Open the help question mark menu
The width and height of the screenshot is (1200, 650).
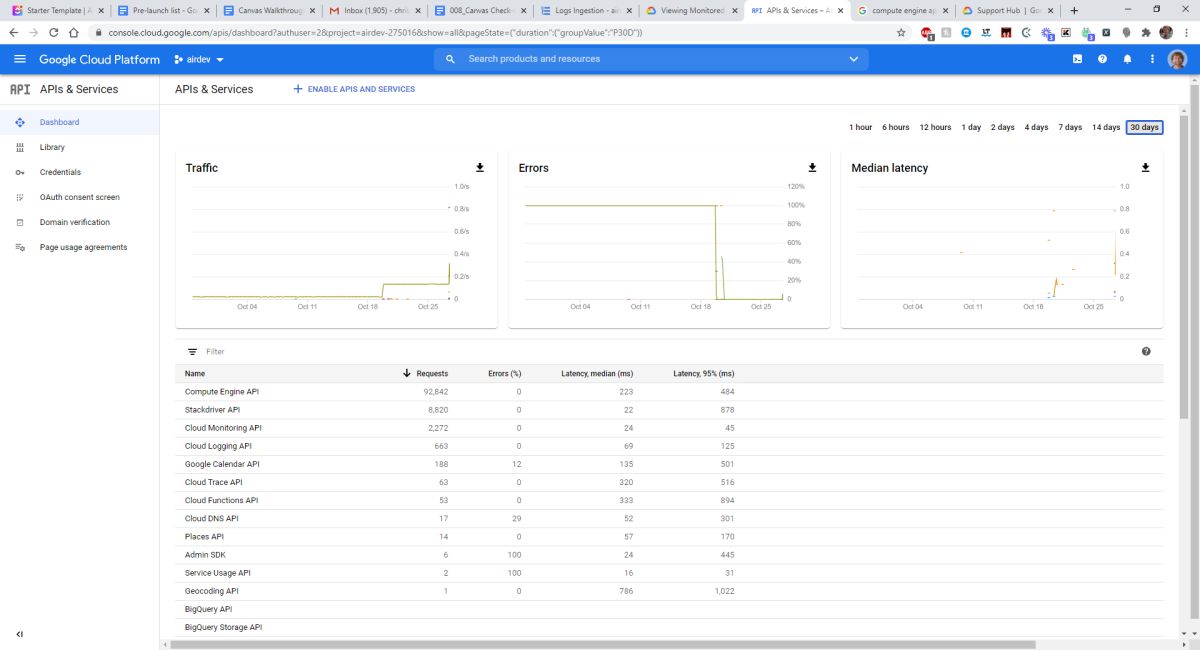coord(1102,59)
